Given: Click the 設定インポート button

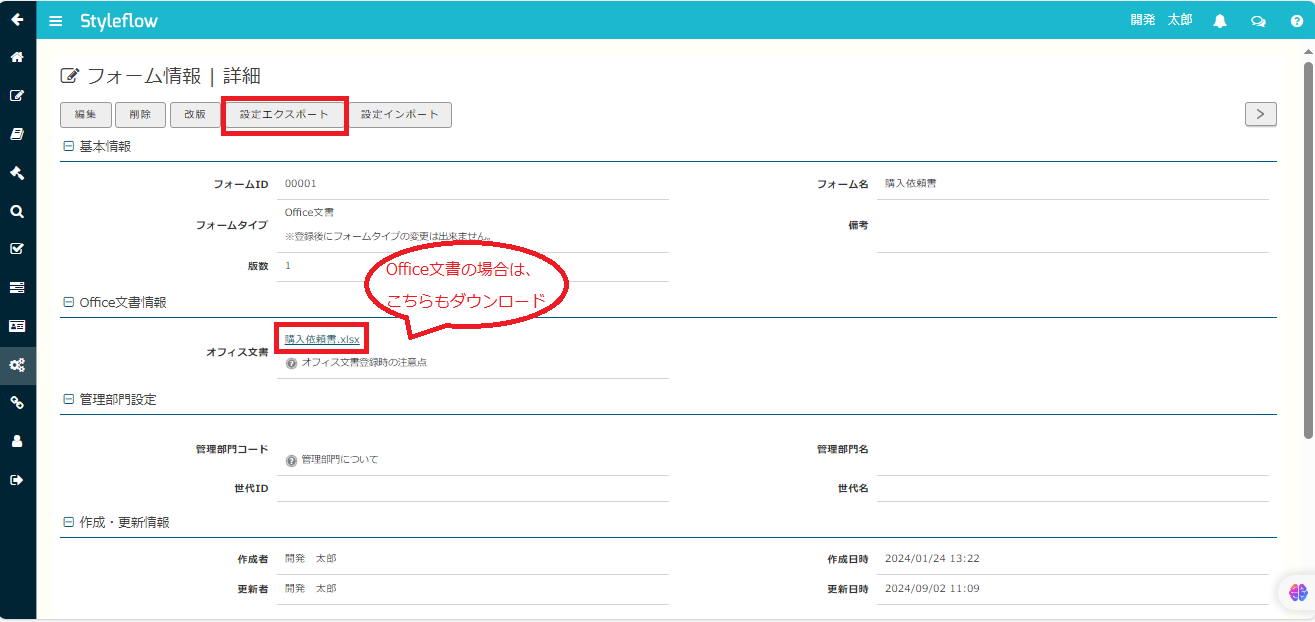Looking at the screenshot, I should pos(400,115).
